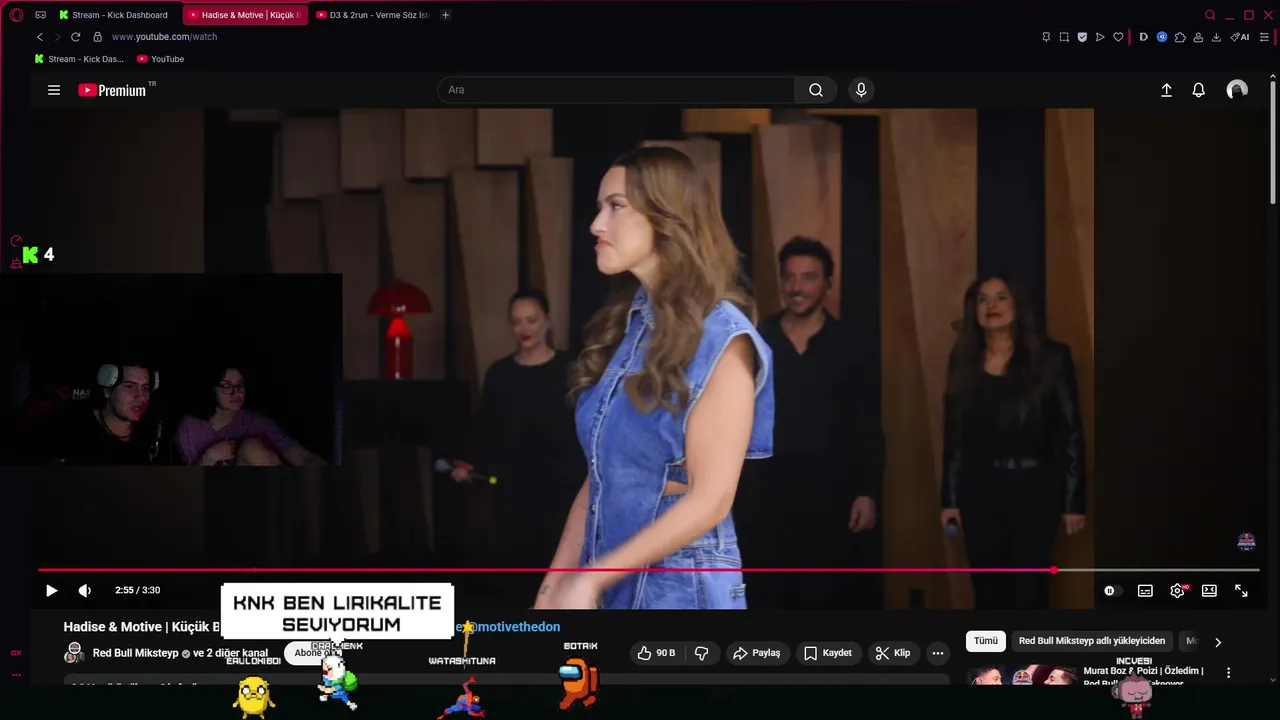Screen dimensions: 1280x720
Task: Open browser tab search magnifier
Action: point(1210,15)
